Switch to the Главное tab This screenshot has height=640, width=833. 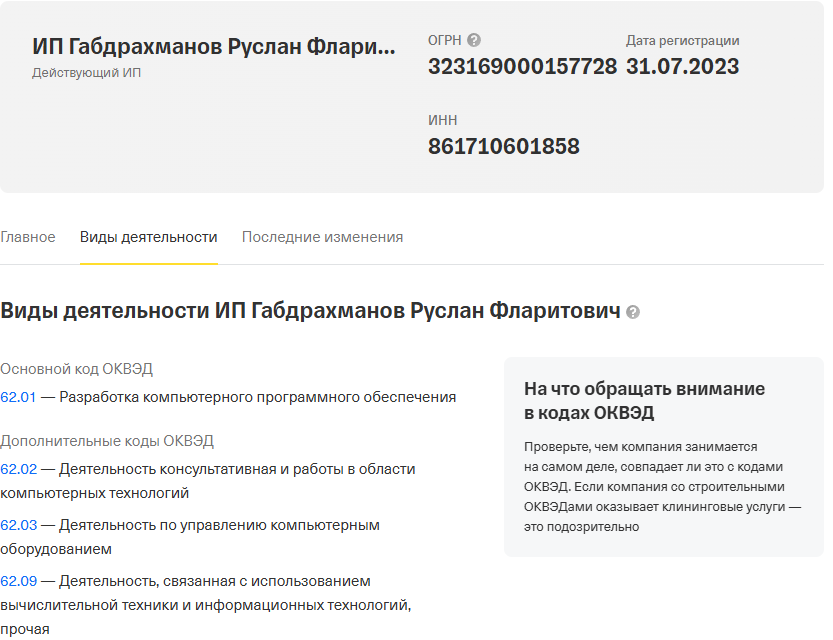click(28, 237)
